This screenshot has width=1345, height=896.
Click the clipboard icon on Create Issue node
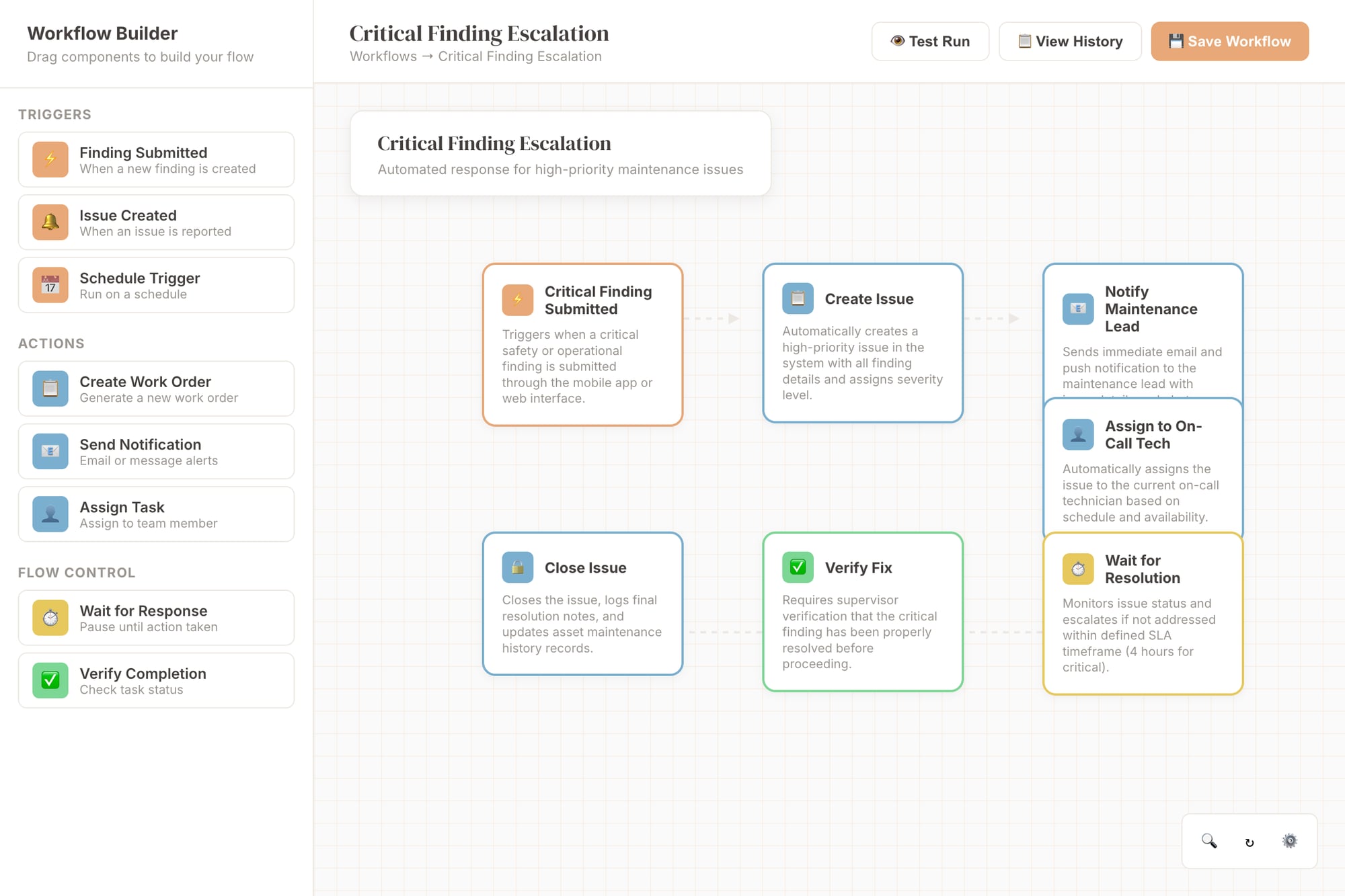[x=798, y=300]
